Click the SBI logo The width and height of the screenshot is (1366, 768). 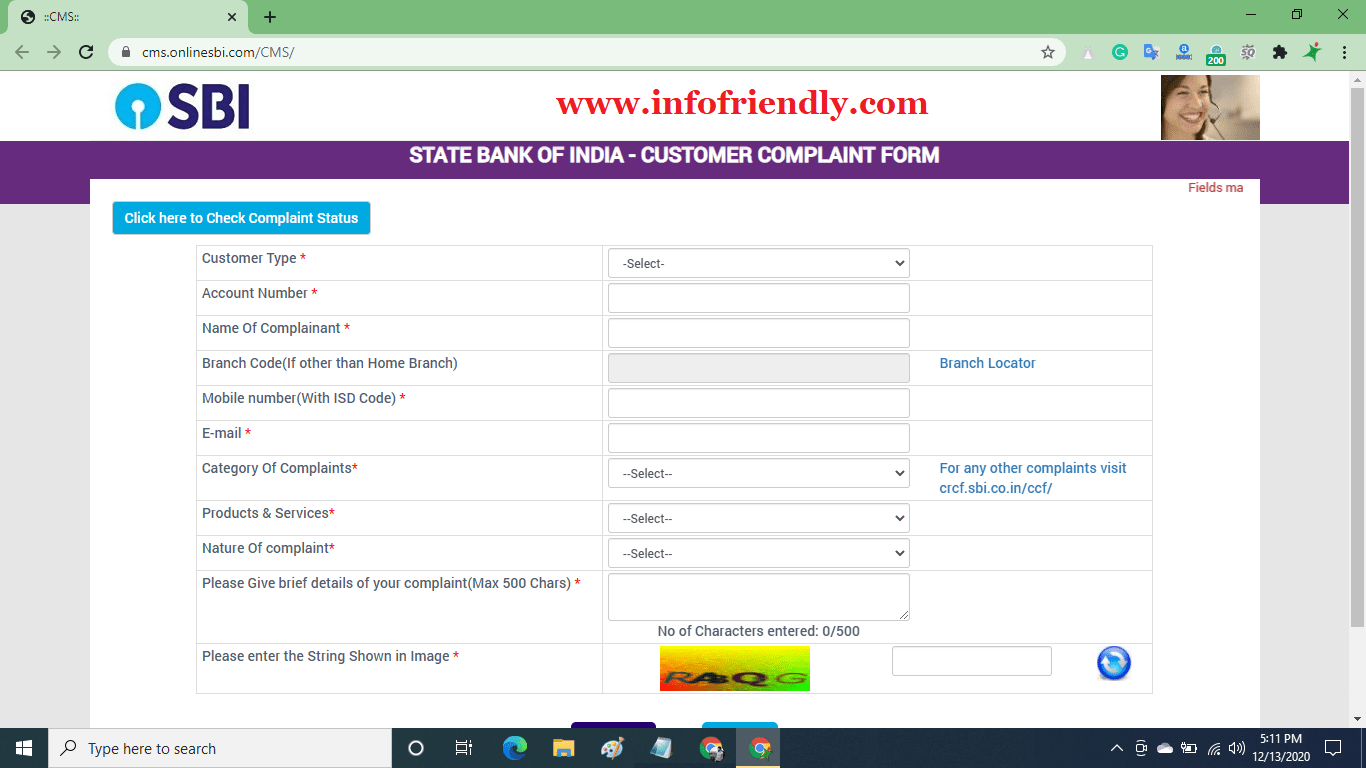point(182,105)
